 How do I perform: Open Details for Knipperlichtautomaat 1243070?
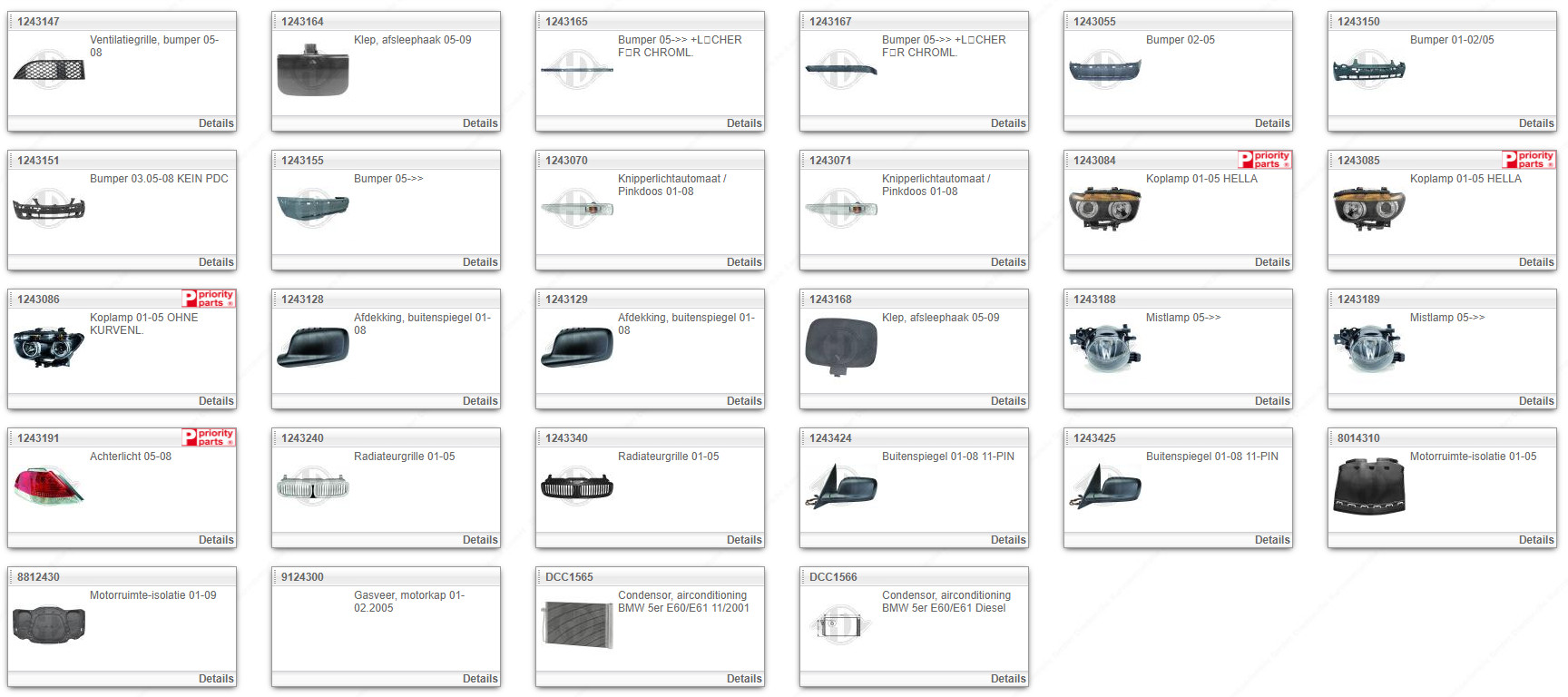click(x=744, y=262)
